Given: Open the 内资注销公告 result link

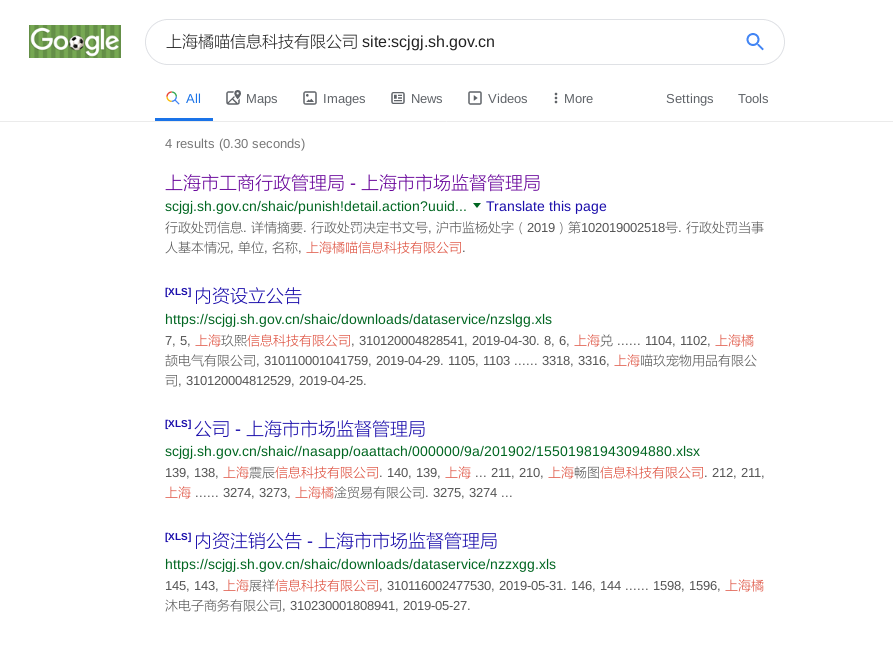Looking at the screenshot, I should coord(346,541).
